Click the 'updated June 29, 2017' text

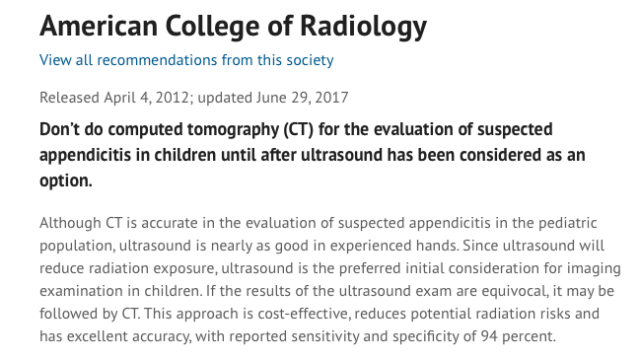273,98
